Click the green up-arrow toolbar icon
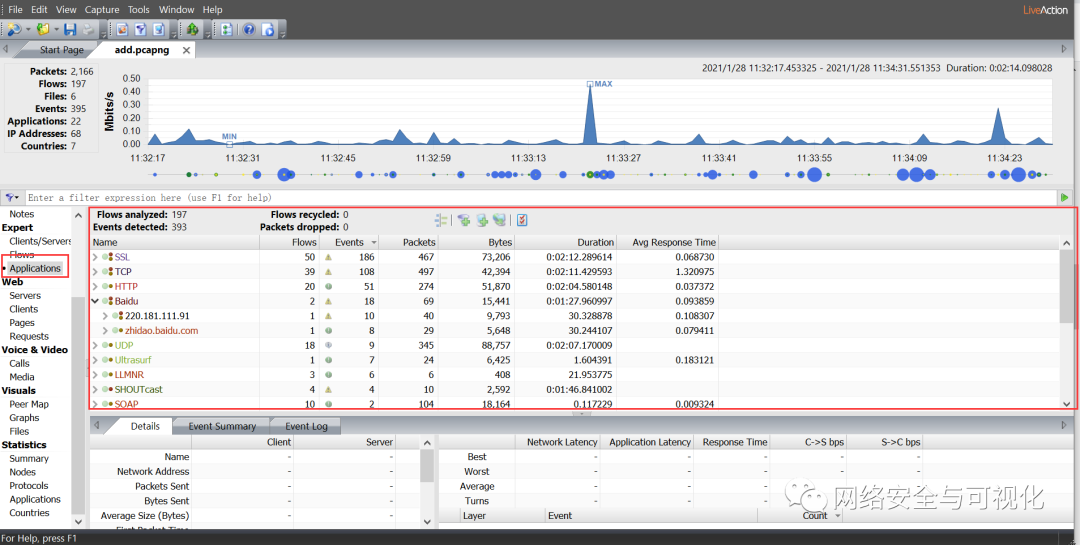The width and height of the screenshot is (1080, 545). [193, 29]
